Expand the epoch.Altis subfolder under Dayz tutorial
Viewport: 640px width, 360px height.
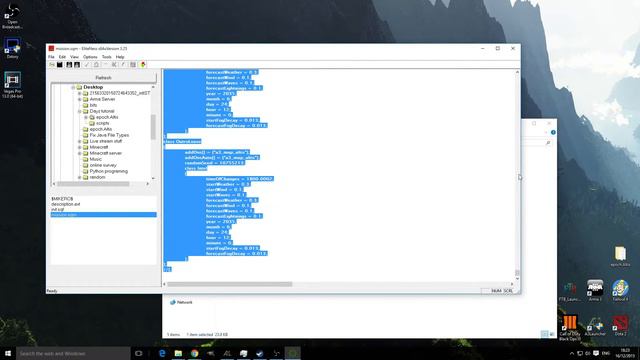click(x=86, y=117)
